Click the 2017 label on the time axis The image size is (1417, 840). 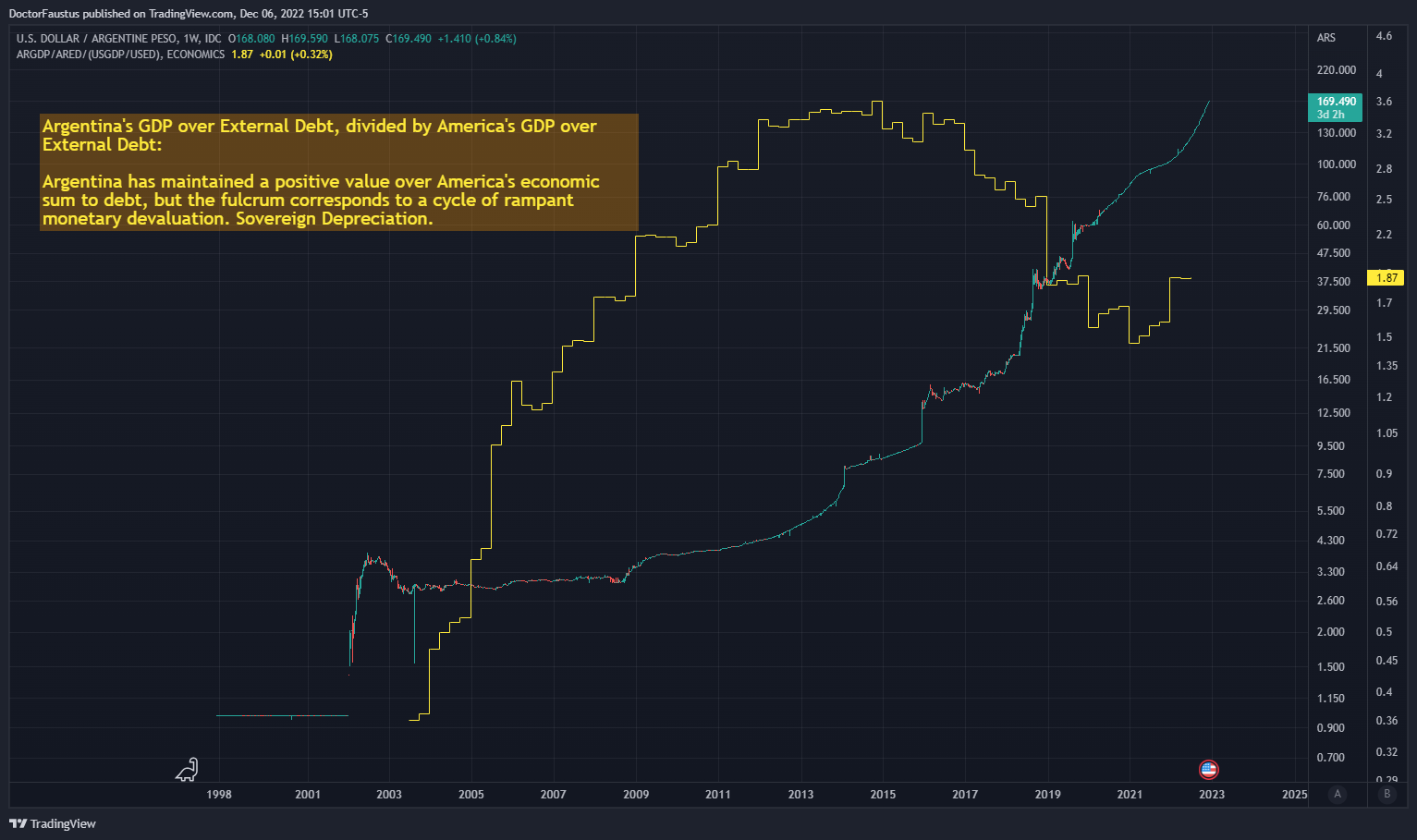pos(965,794)
